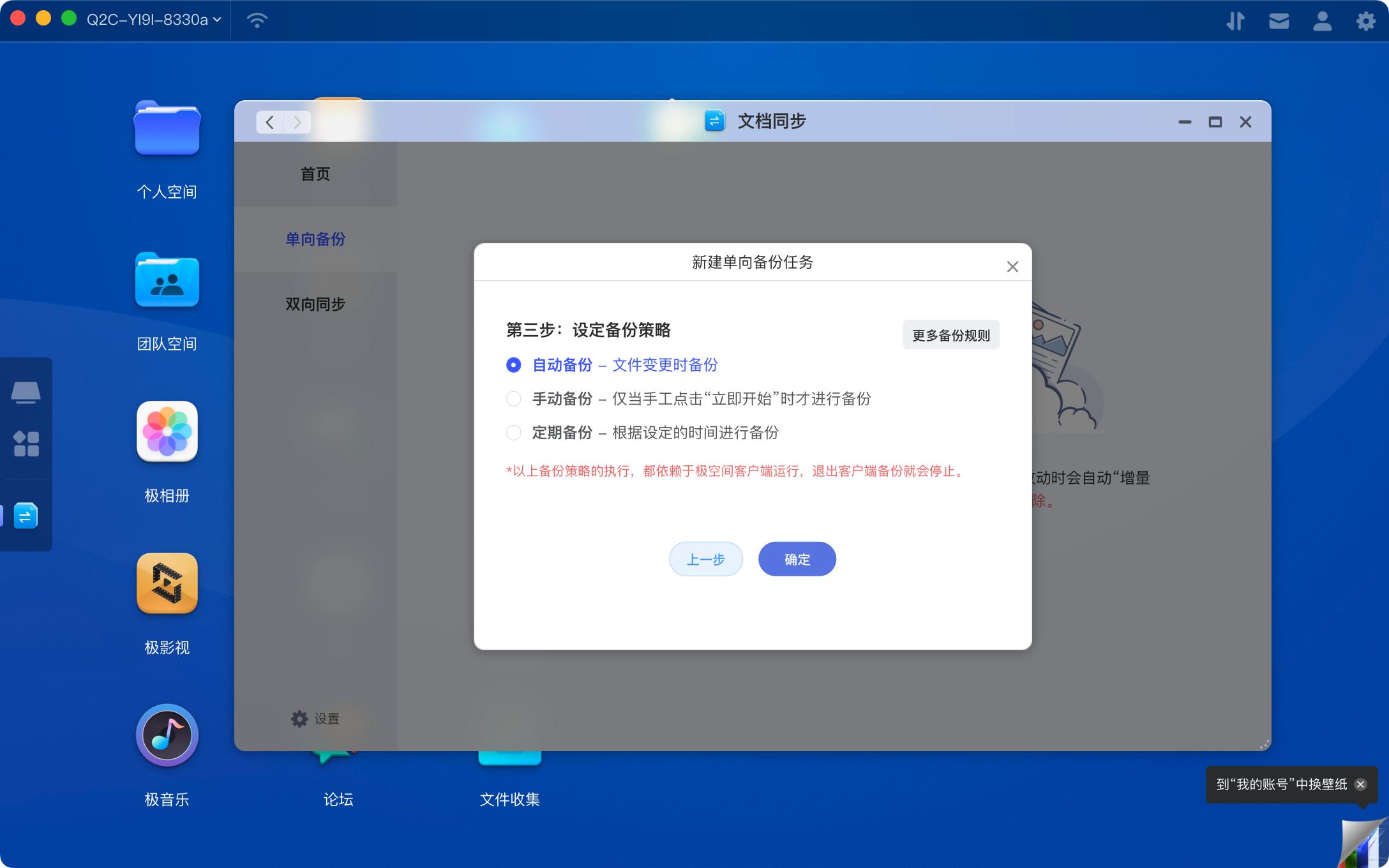Open system settings via the gear icon
Screen dimensions: 1389x868
1366,20
